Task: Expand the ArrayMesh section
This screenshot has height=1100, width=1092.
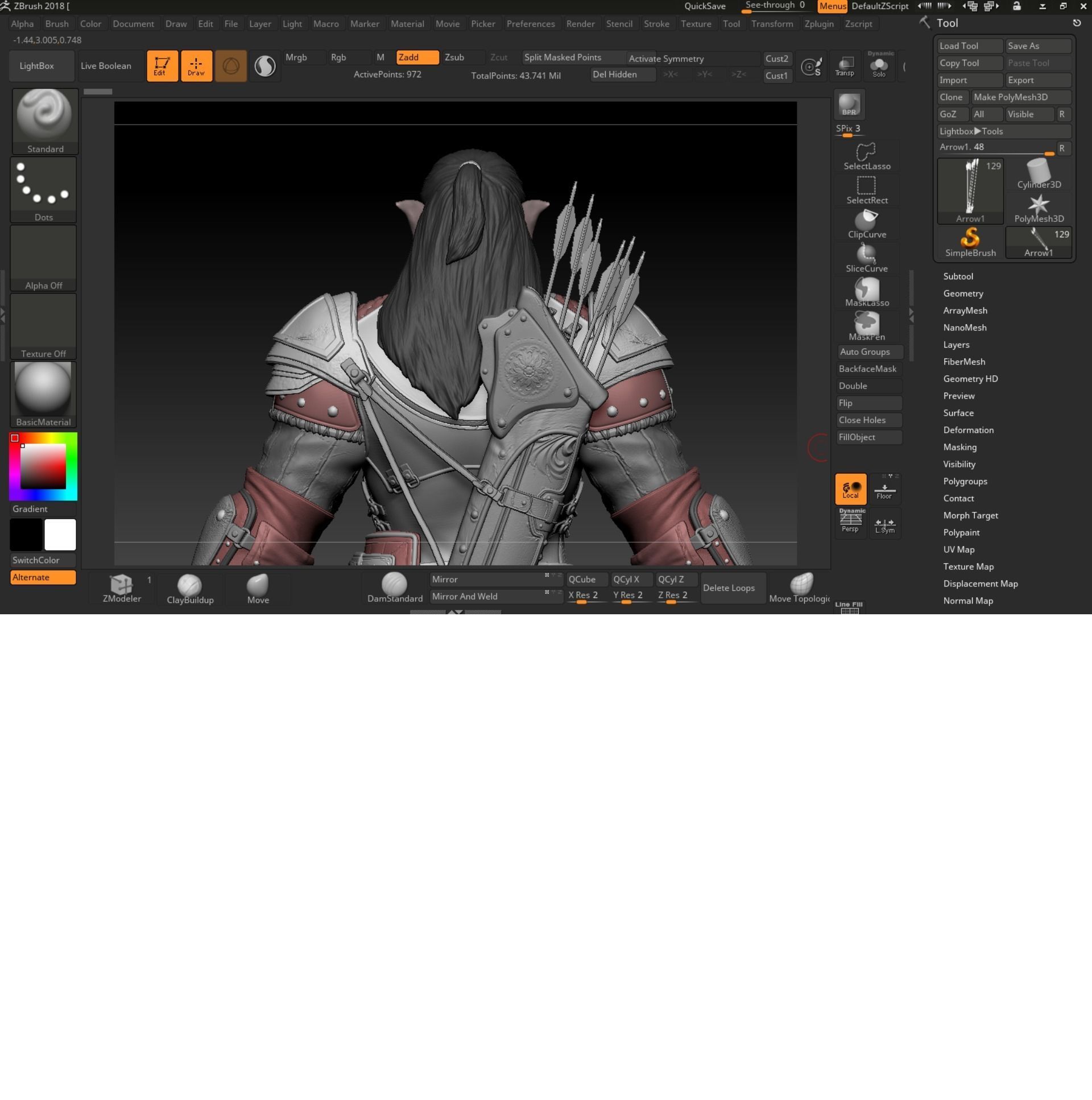Action: click(965, 311)
